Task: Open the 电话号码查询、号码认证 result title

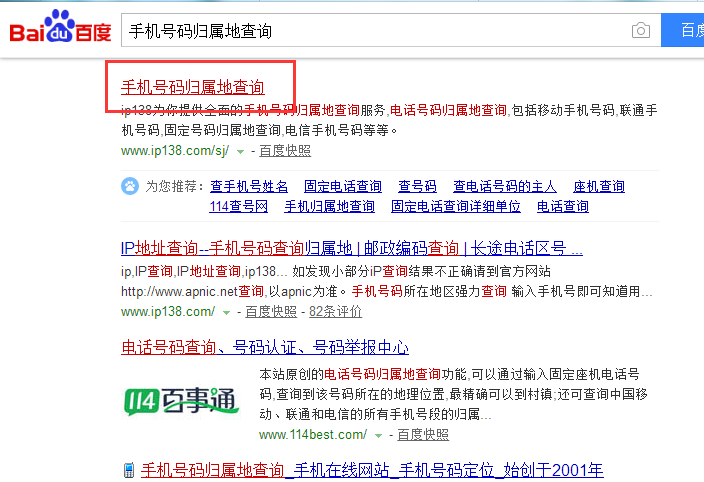Action: point(265,347)
